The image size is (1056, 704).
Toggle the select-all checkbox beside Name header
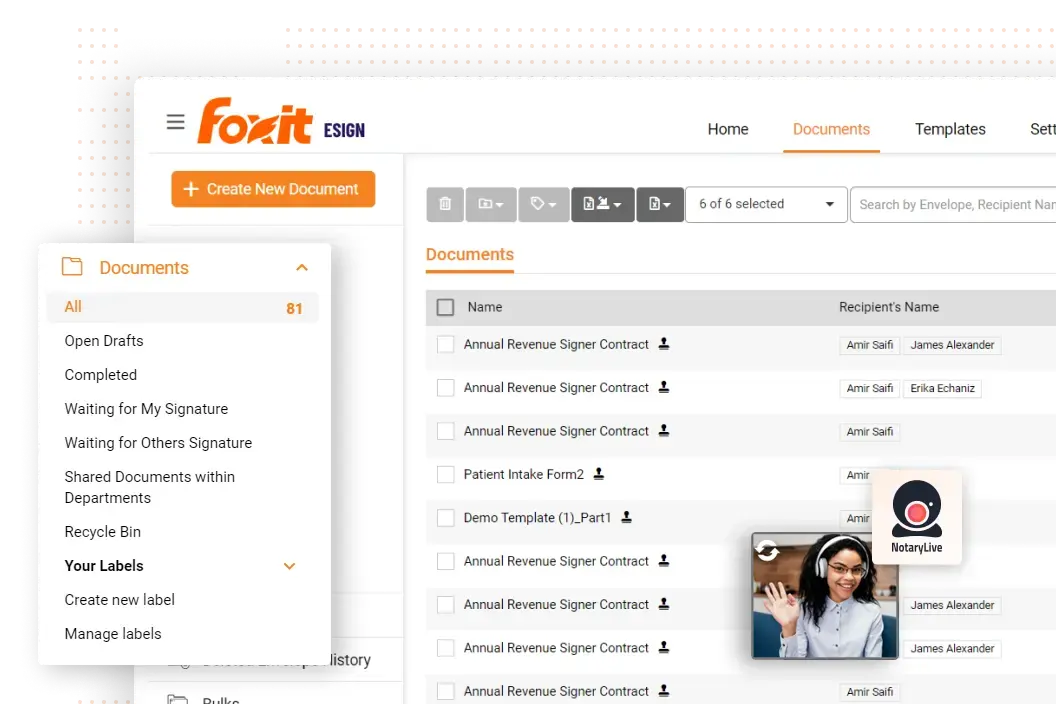click(x=445, y=307)
